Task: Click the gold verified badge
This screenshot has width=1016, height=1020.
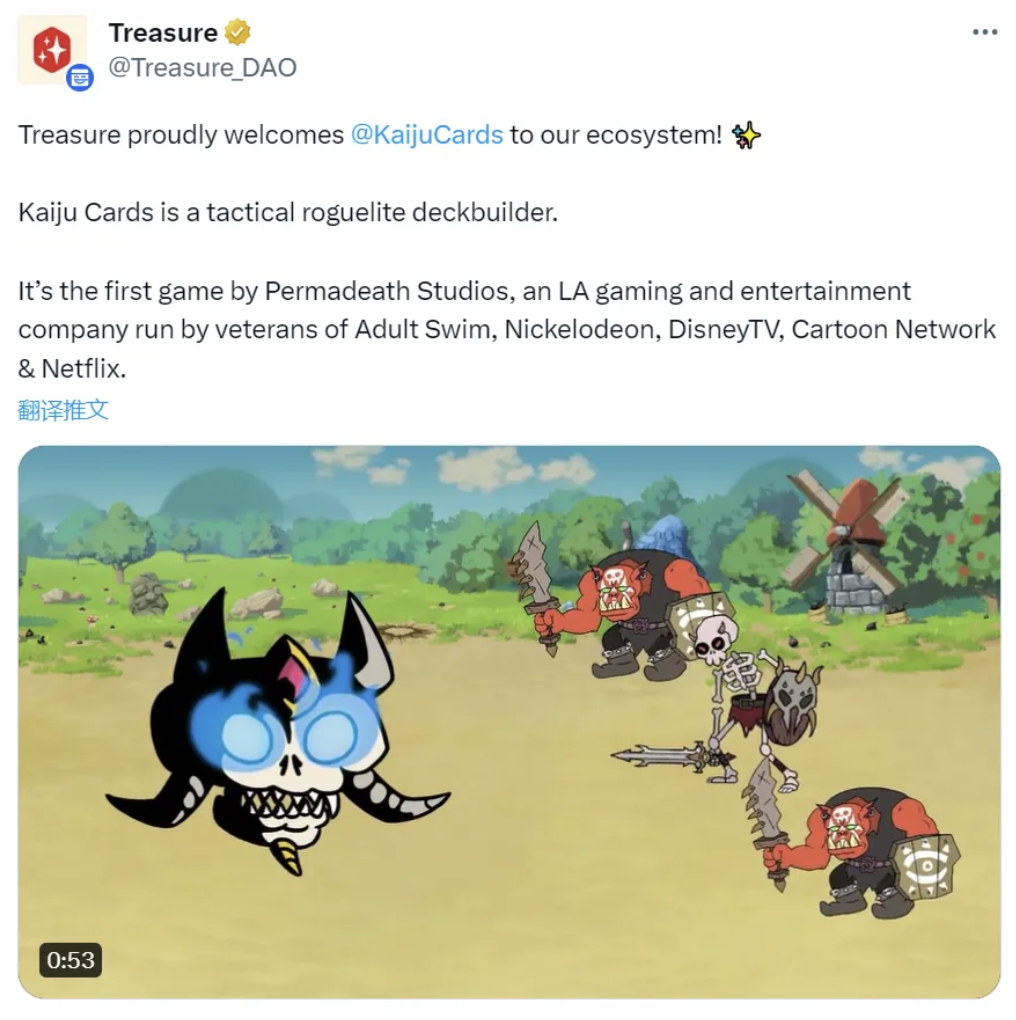Action: pyautogui.click(x=237, y=33)
